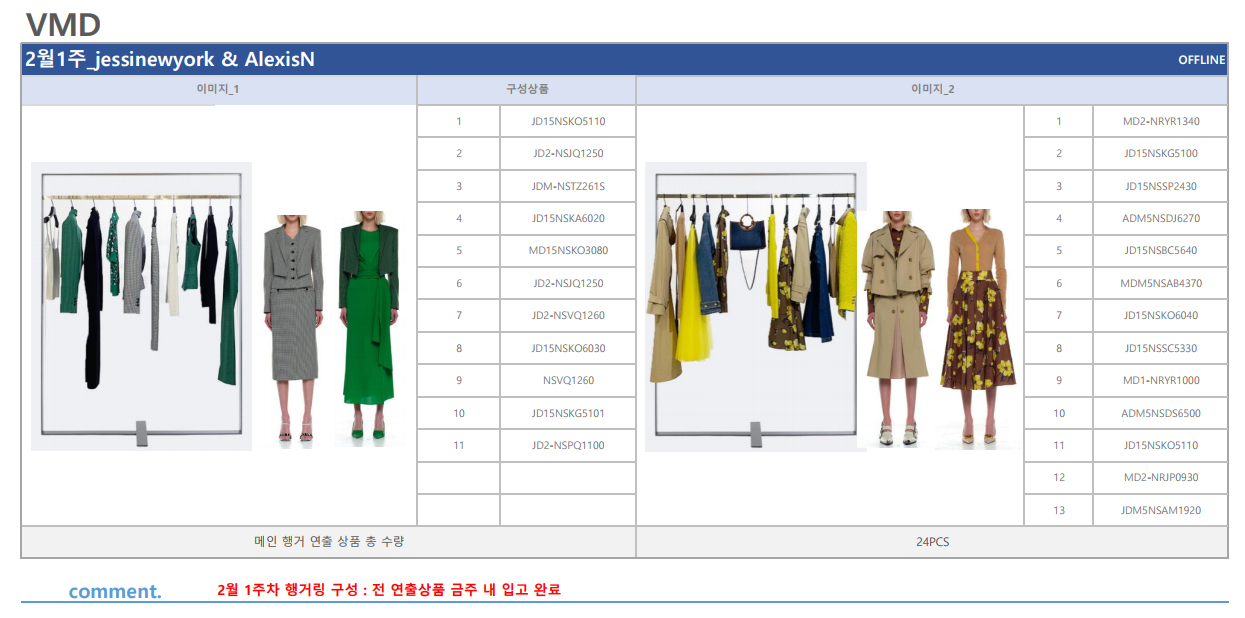
Task: Click row number 8 beside JD15NSKO6030
Action: (x=459, y=348)
